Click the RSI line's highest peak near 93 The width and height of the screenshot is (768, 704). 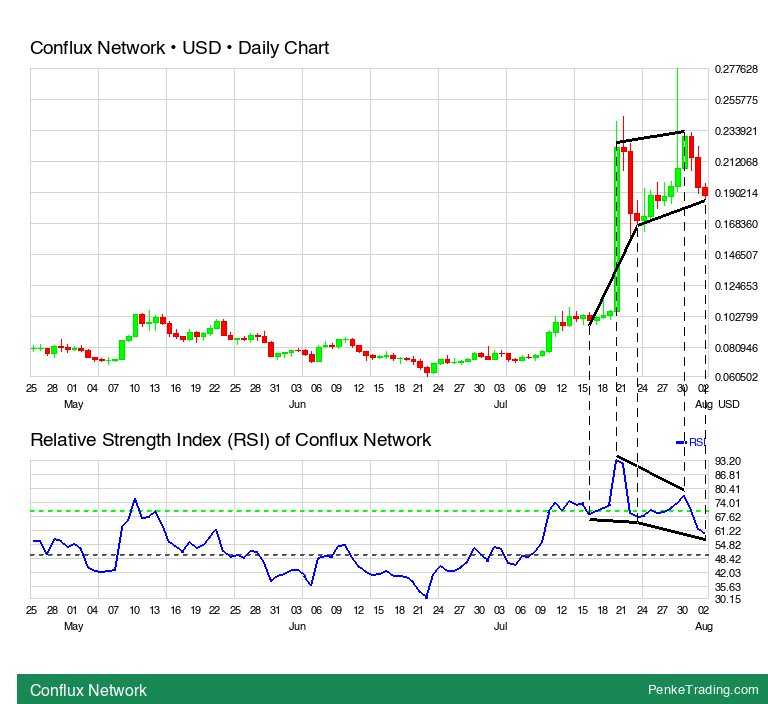[x=618, y=461]
